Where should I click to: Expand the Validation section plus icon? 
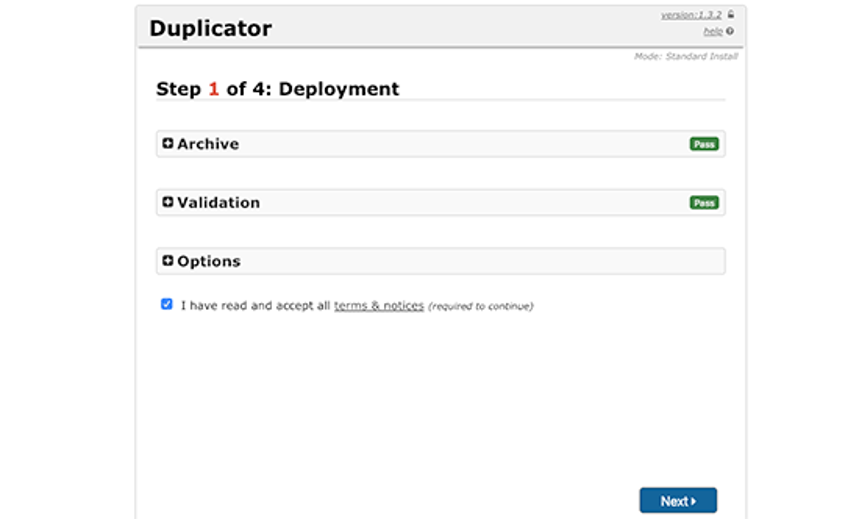[x=168, y=202]
